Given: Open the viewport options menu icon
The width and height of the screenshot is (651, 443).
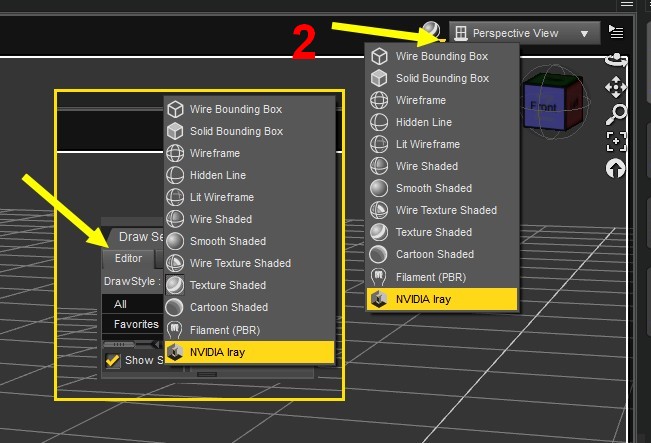Looking at the screenshot, I should pos(616,32).
